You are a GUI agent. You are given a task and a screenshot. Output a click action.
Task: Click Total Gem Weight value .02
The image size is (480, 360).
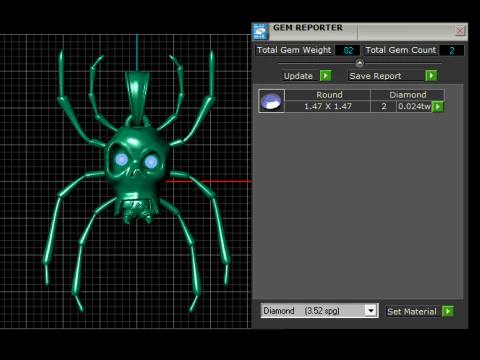347,50
